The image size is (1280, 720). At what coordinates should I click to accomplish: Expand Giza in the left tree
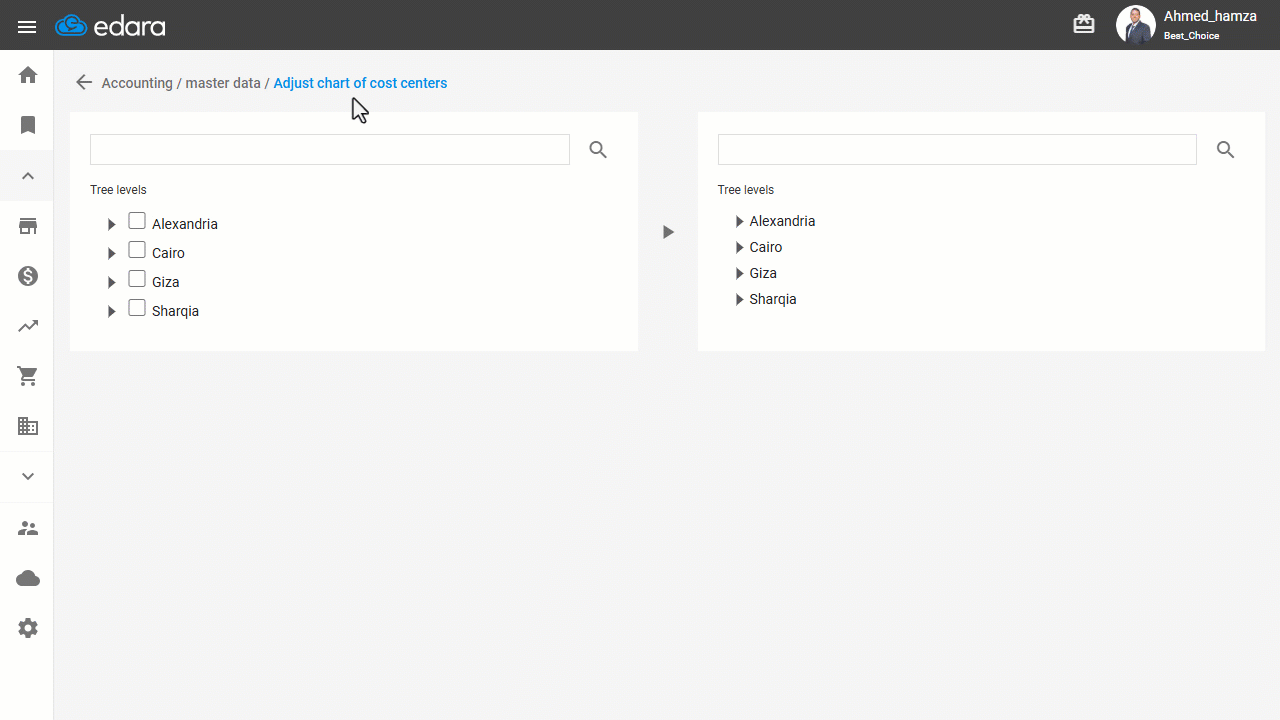(x=112, y=283)
